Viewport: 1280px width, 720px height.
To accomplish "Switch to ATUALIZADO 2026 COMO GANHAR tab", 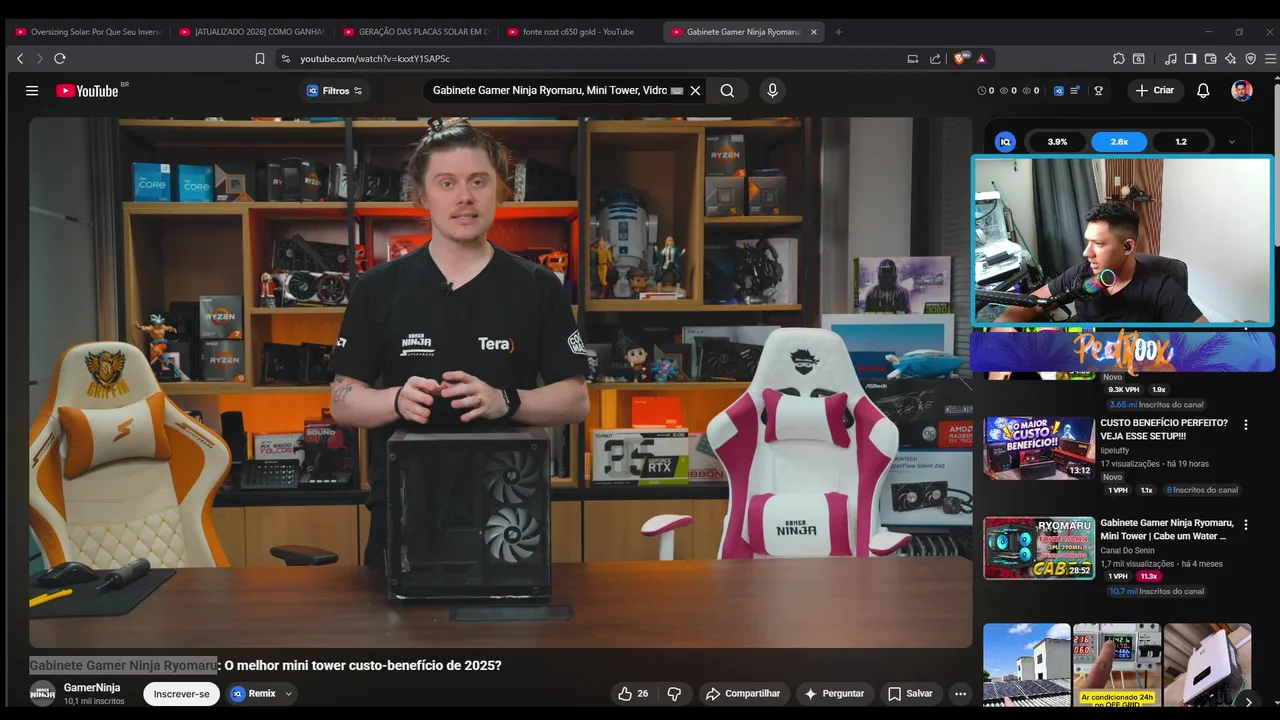I will pyautogui.click(x=252, y=32).
